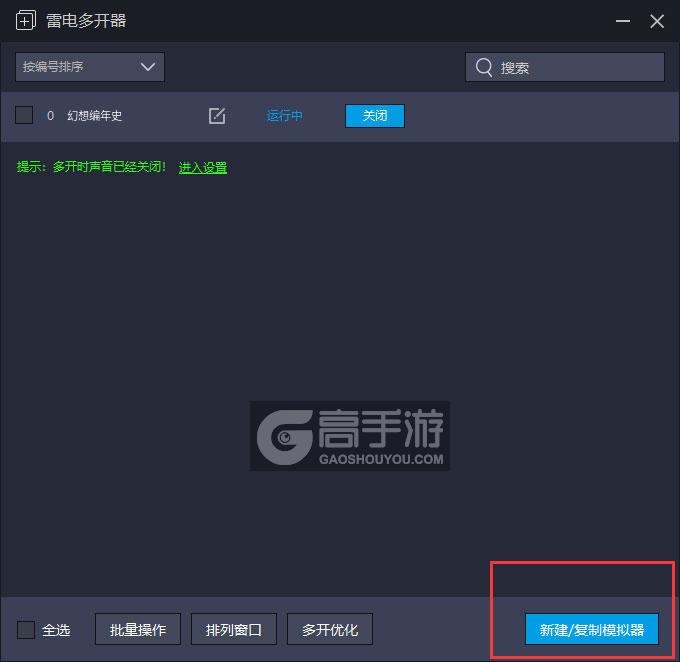Viewport: 680px width, 662px height.
Task: Click the edit icon for 幻想编年史
Action: click(x=217, y=116)
